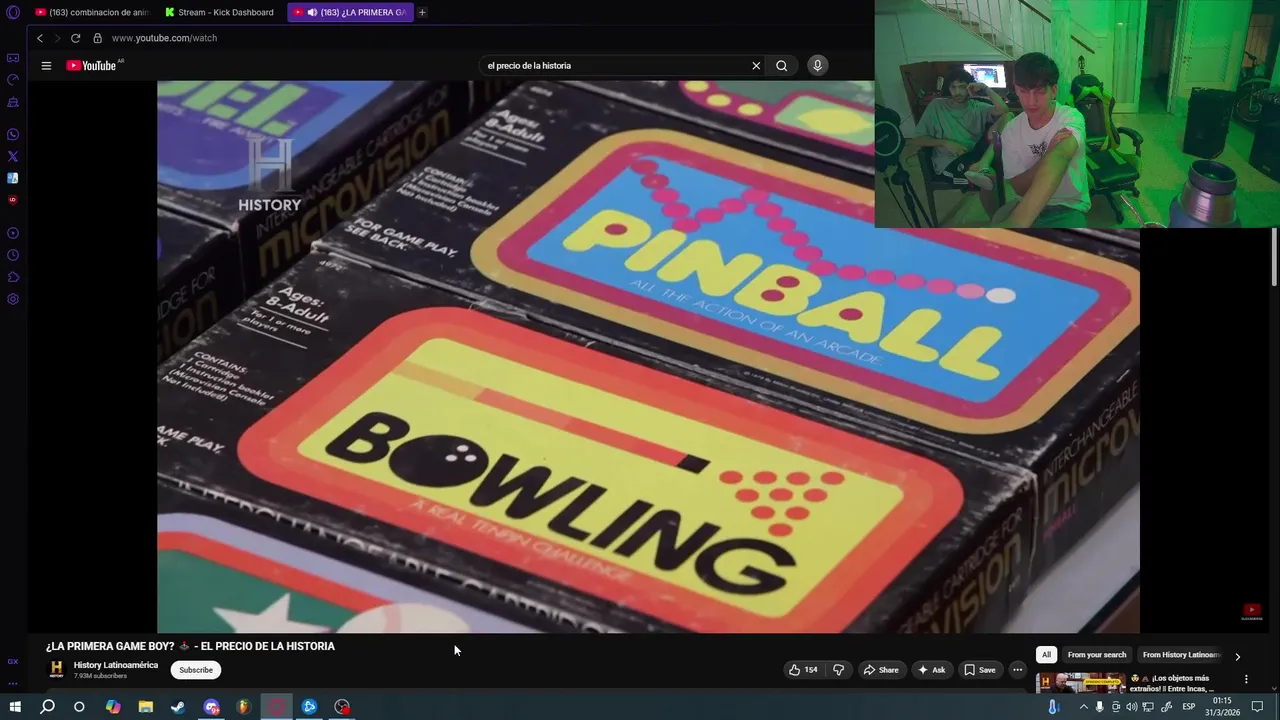Viewport: 1280px width, 720px height.
Task: Select the 'From History Latinoamérica' chip
Action: tap(1181, 655)
